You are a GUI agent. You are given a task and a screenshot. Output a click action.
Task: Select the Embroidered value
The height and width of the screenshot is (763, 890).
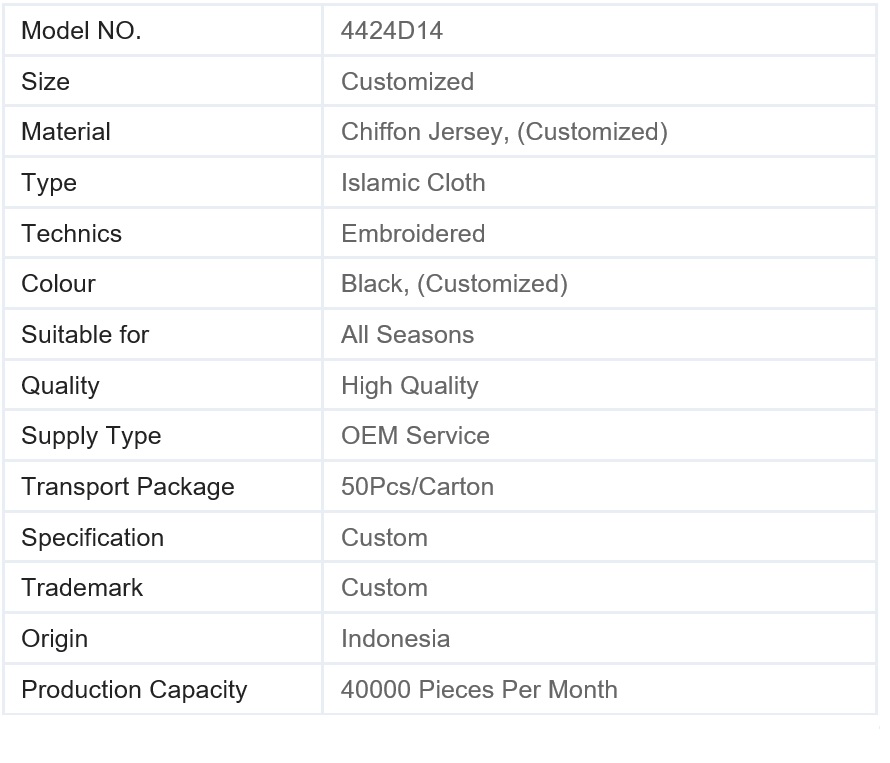point(413,234)
